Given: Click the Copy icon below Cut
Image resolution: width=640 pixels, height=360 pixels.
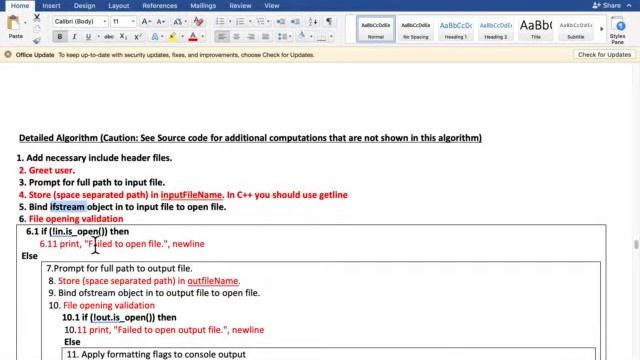Looking at the screenshot, I should click(x=37, y=29).
